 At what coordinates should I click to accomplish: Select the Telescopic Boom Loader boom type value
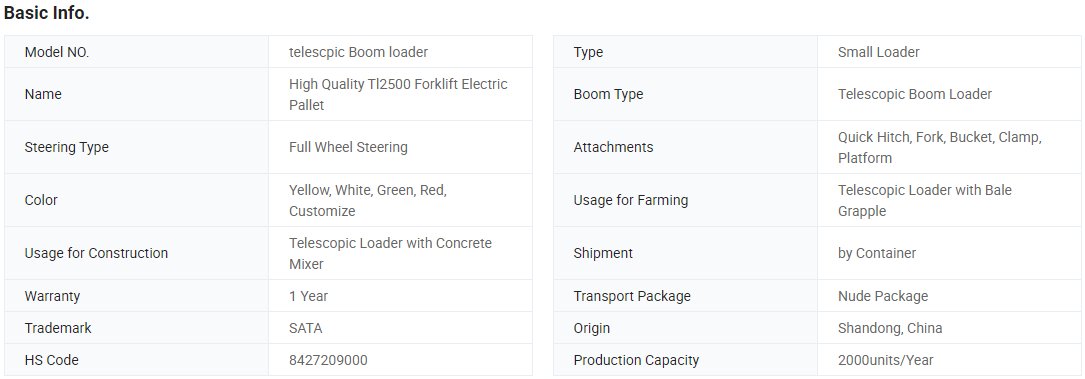pyautogui.click(x=915, y=94)
